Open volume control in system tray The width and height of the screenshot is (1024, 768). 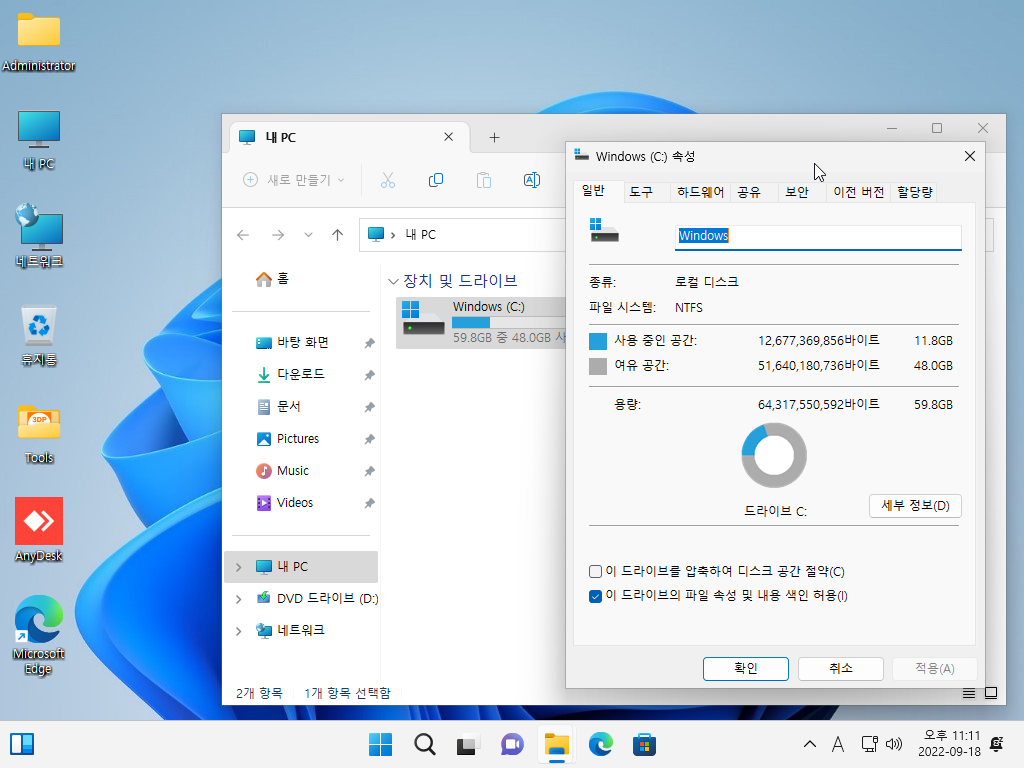pos(893,744)
